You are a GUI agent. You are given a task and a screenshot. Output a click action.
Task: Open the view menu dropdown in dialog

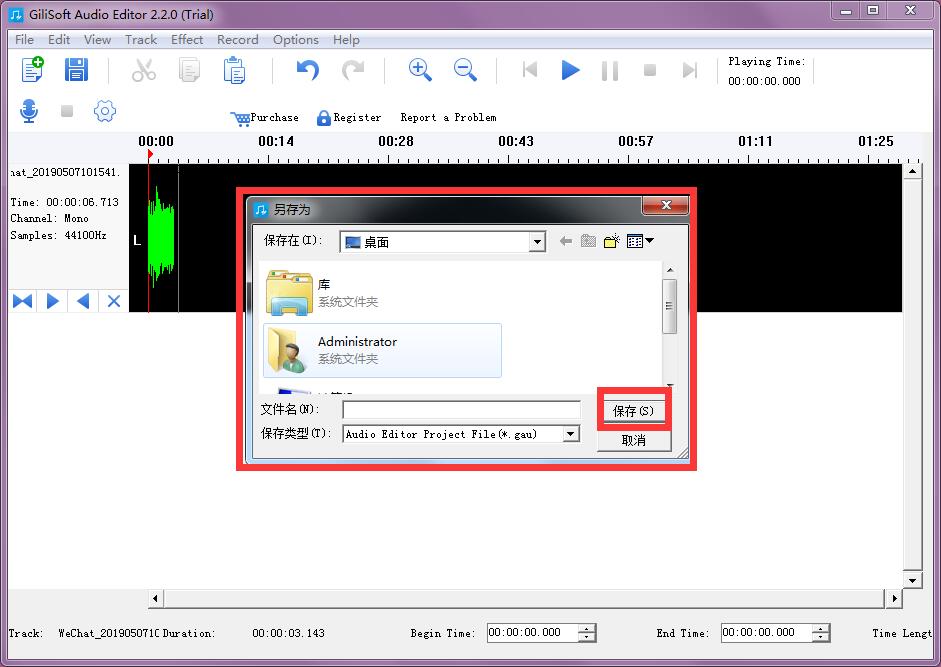(x=640, y=241)
